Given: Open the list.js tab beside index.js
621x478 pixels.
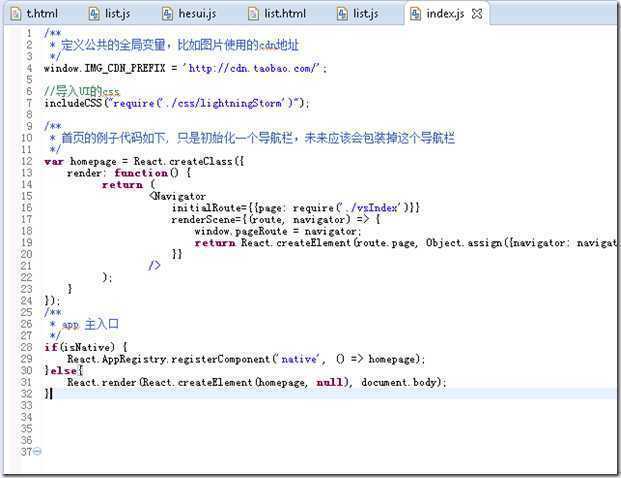Looking at the screenshot, I should pyautogui.click(x=358, y=14).
